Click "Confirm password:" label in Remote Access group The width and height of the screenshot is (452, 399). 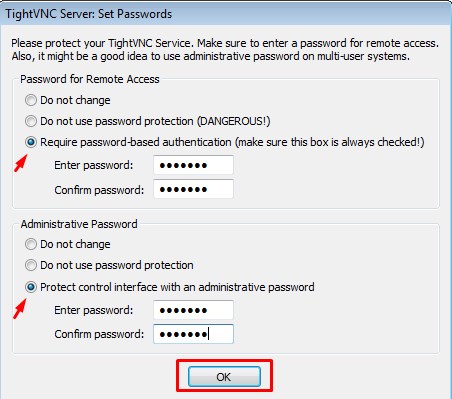tap(99, 190)
